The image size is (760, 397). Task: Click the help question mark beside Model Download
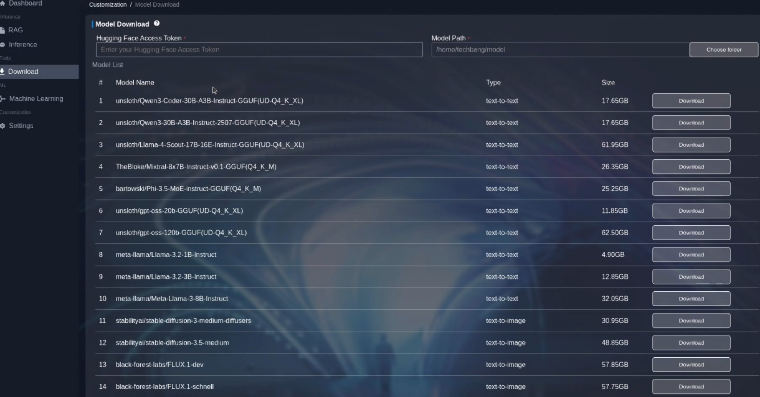pyautogui.click(x=157, y=23)
